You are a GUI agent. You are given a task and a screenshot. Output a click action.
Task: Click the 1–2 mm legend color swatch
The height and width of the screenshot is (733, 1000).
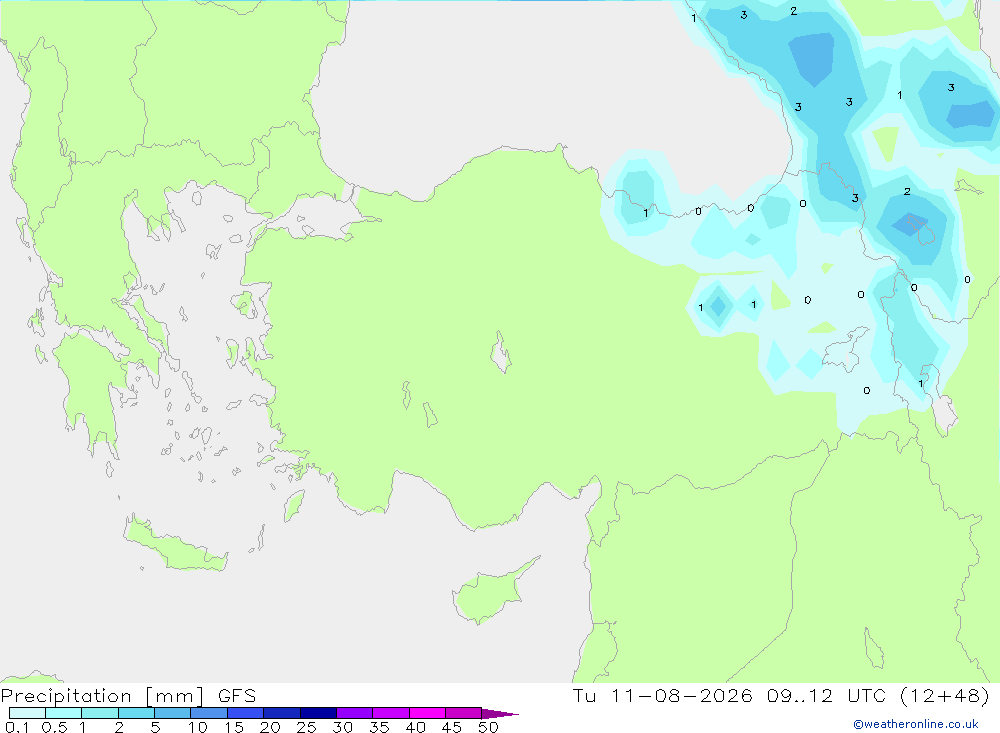pyautogui.click(x=100, y=713)
